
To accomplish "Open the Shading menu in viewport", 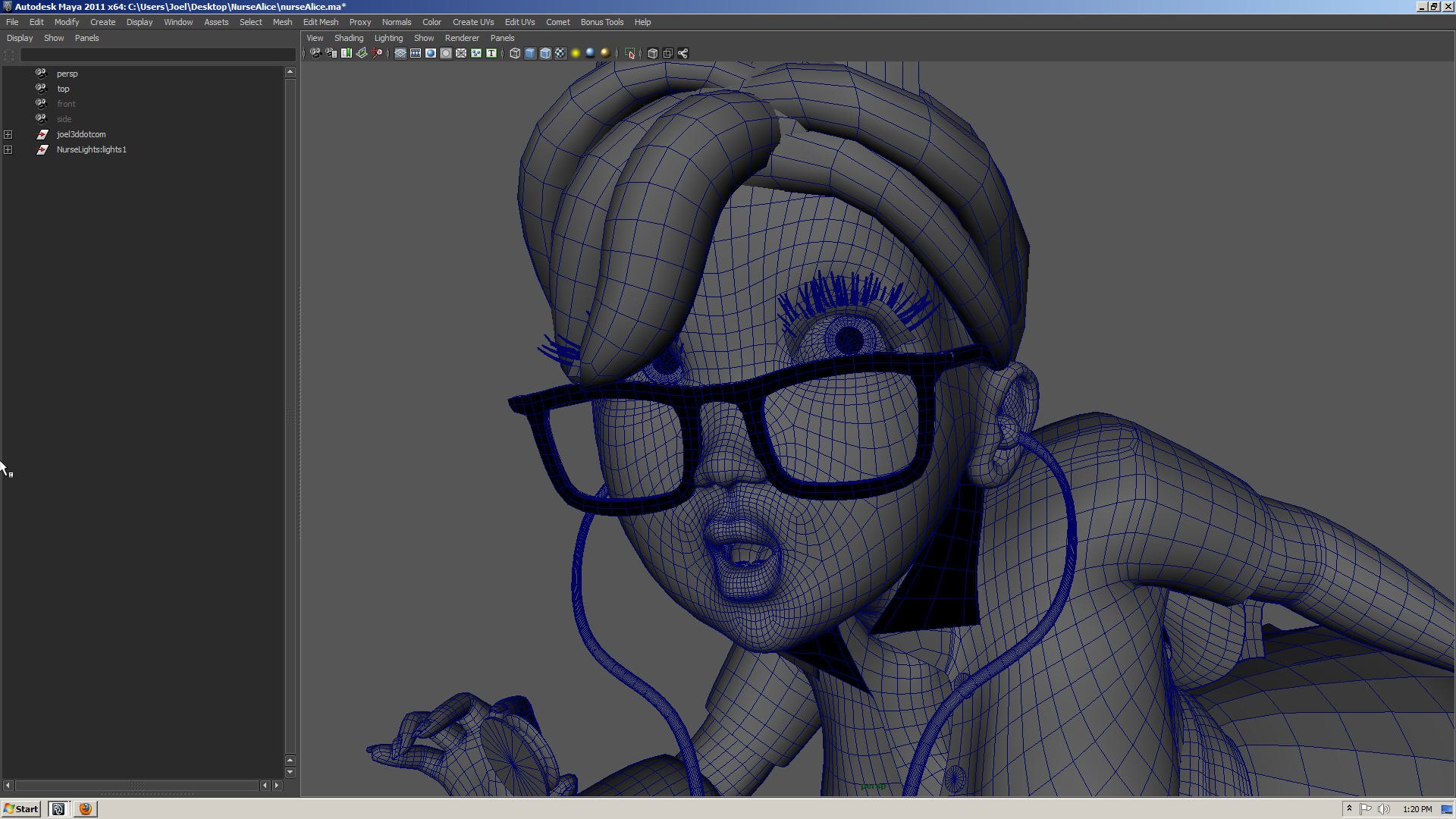I will (x=349, y=38).
